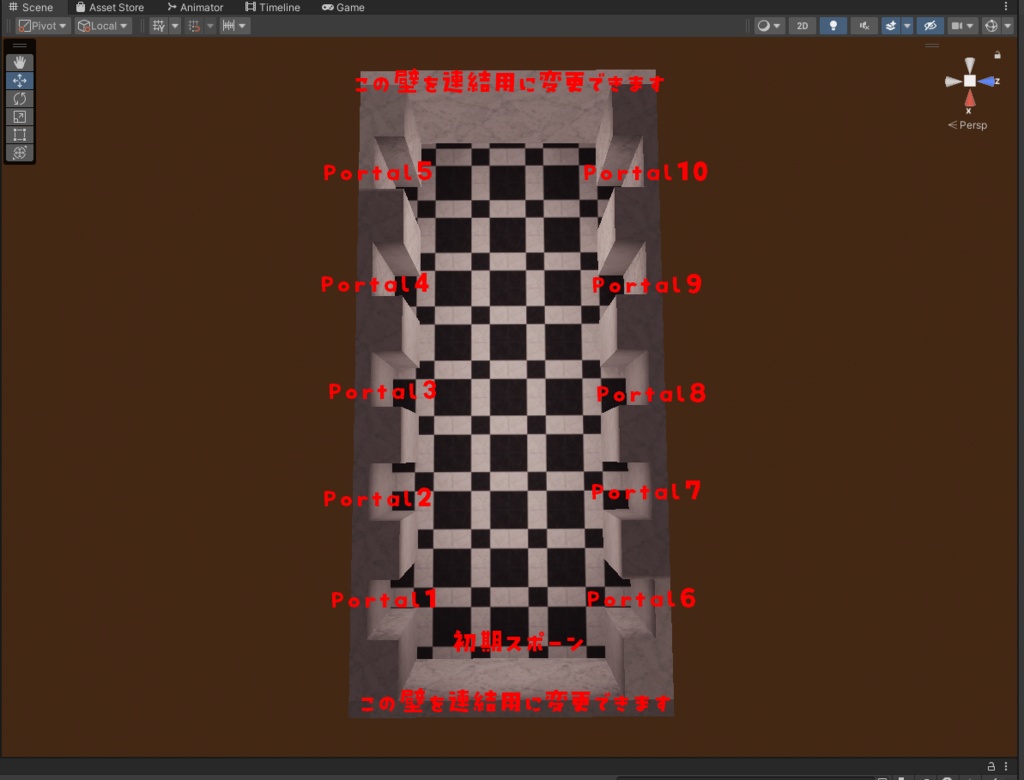Unmute scene audio

(862, 25)
